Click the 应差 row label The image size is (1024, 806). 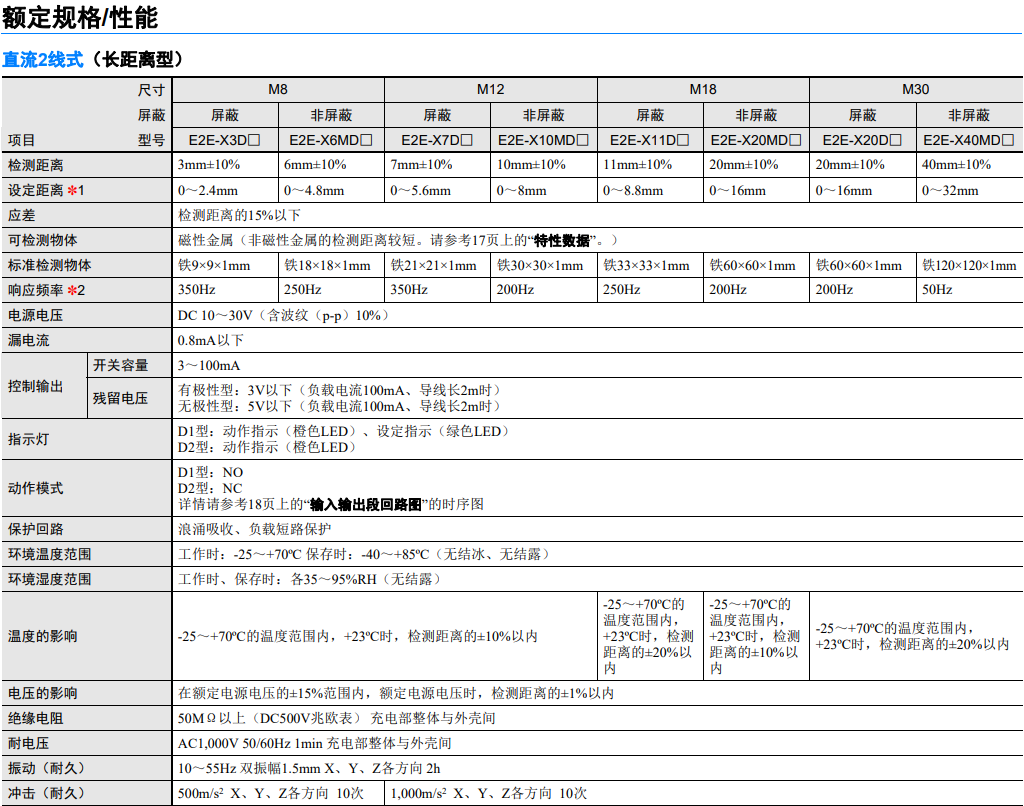pos(22,216)
